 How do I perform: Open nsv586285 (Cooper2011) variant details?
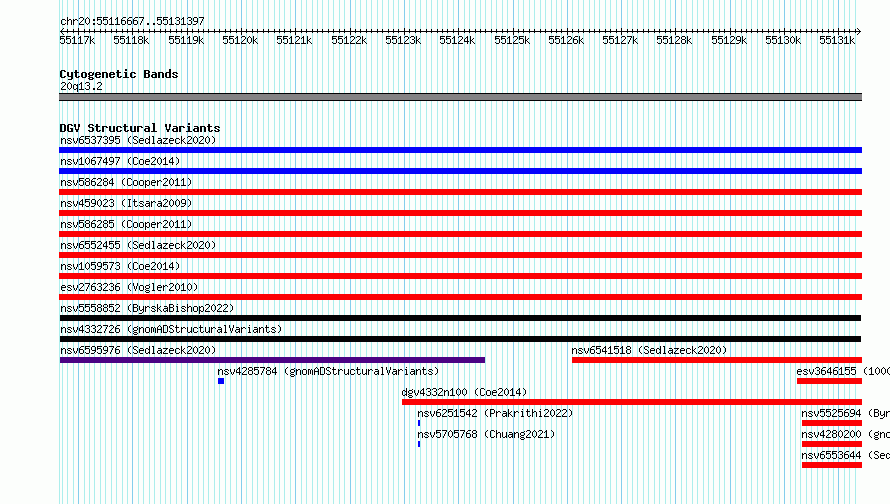(x=126, y=224)
